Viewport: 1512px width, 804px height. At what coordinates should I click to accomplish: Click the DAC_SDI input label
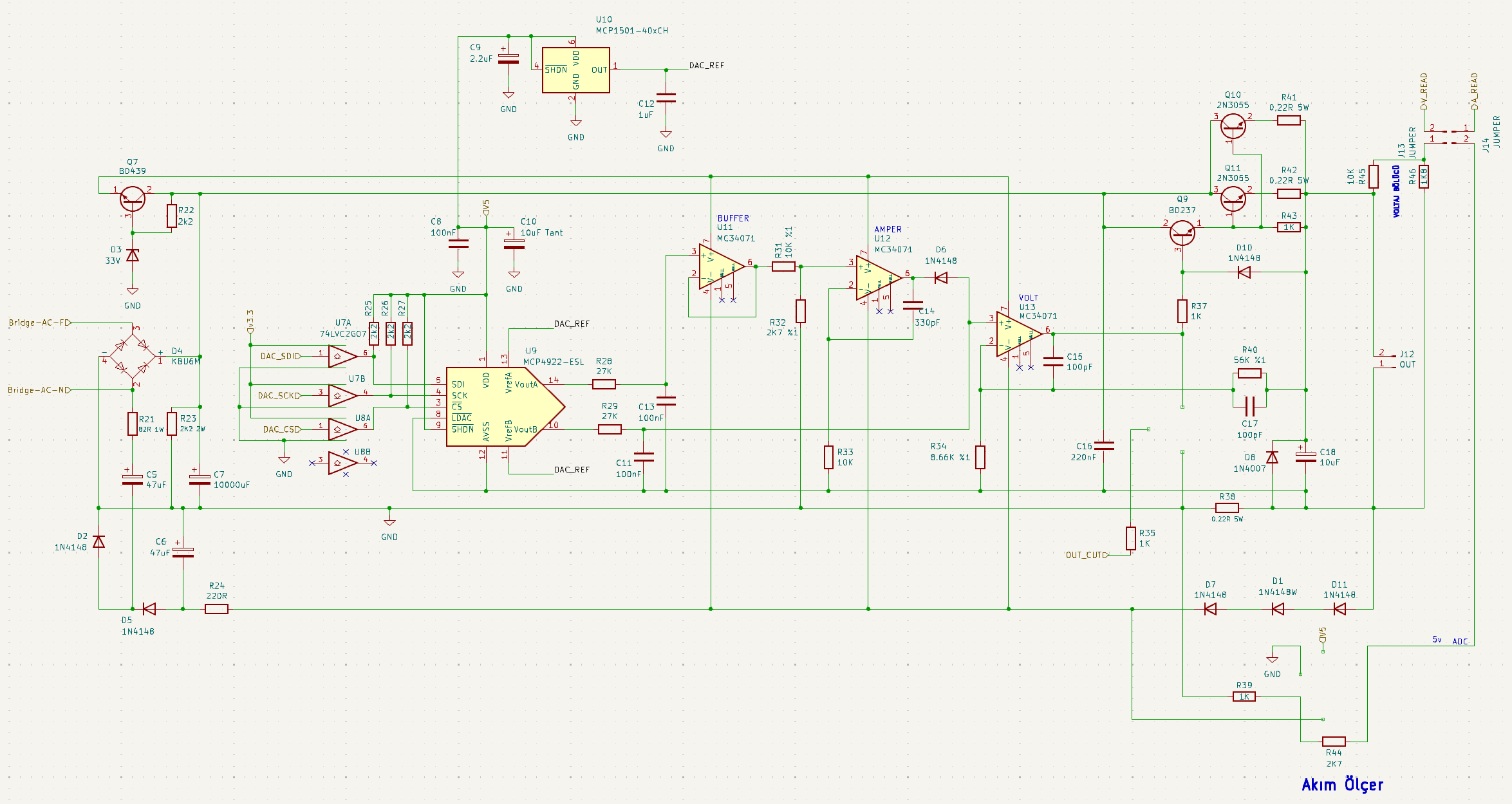(x=281, y=356)
